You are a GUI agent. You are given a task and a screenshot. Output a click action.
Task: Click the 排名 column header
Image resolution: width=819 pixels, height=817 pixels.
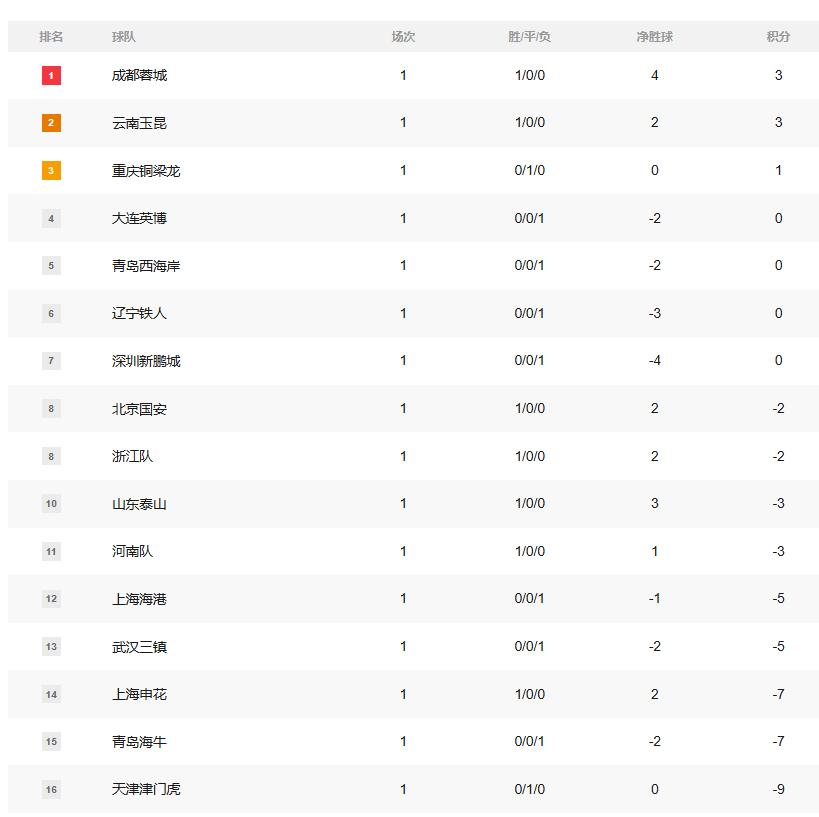(x=51, y=36)
